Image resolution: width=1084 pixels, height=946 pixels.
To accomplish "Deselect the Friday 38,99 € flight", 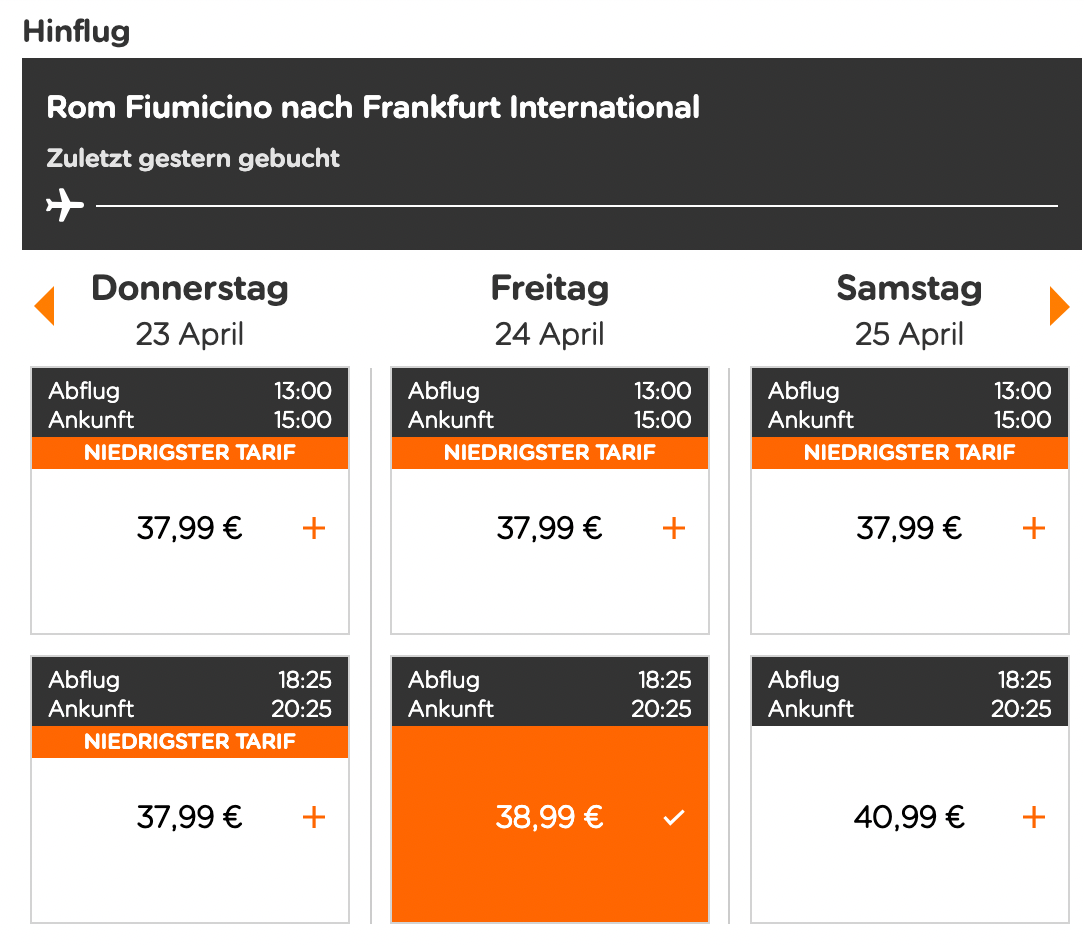I will 550,818.
